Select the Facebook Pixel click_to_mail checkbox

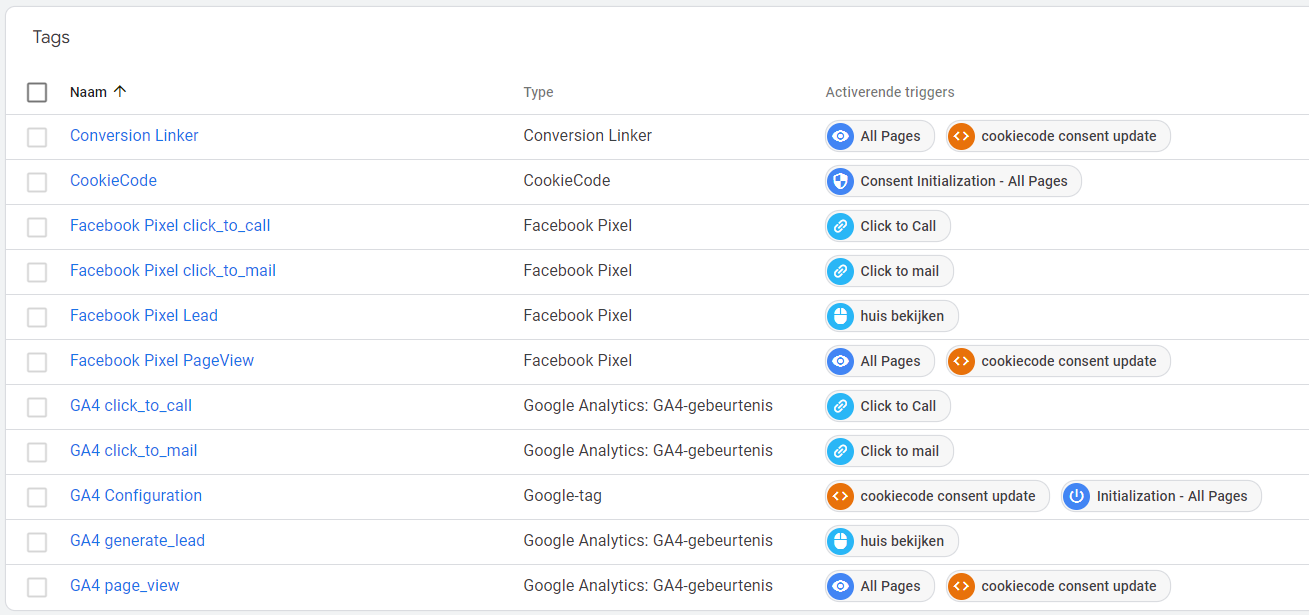pyautogui.click(x=37, y=272)
